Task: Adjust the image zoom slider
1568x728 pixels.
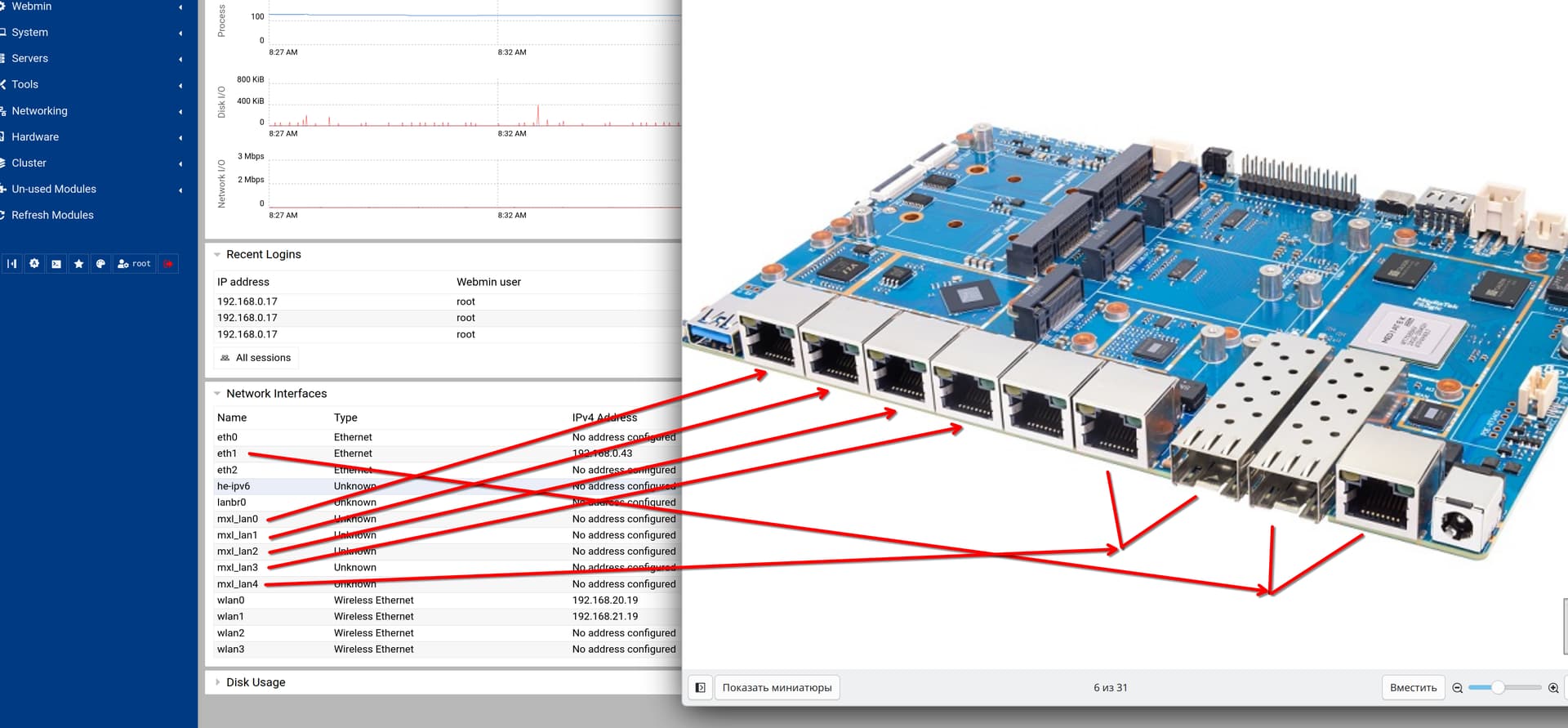Action: point(1498,688)
